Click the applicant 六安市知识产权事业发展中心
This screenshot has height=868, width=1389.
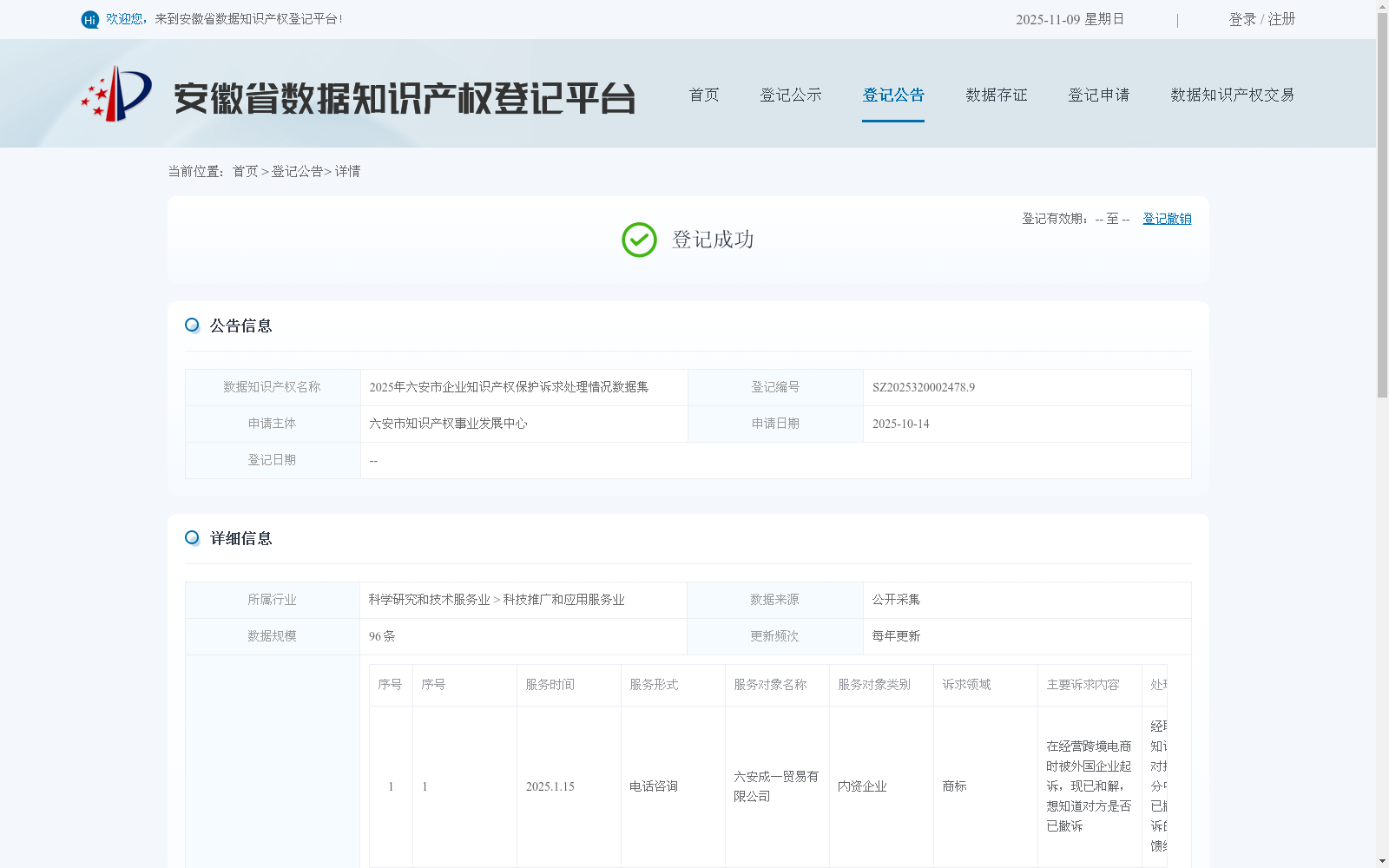448,424
